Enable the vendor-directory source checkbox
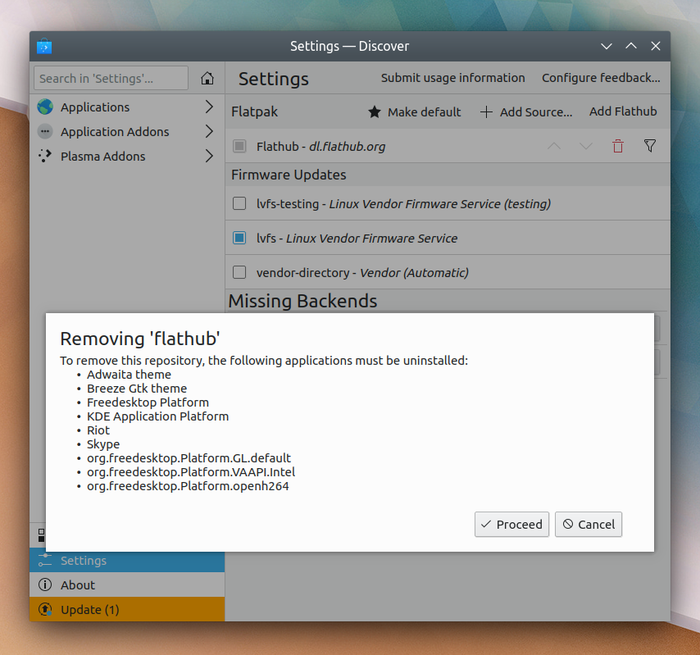This screenshot has width=700, height=655. (239, 272)
